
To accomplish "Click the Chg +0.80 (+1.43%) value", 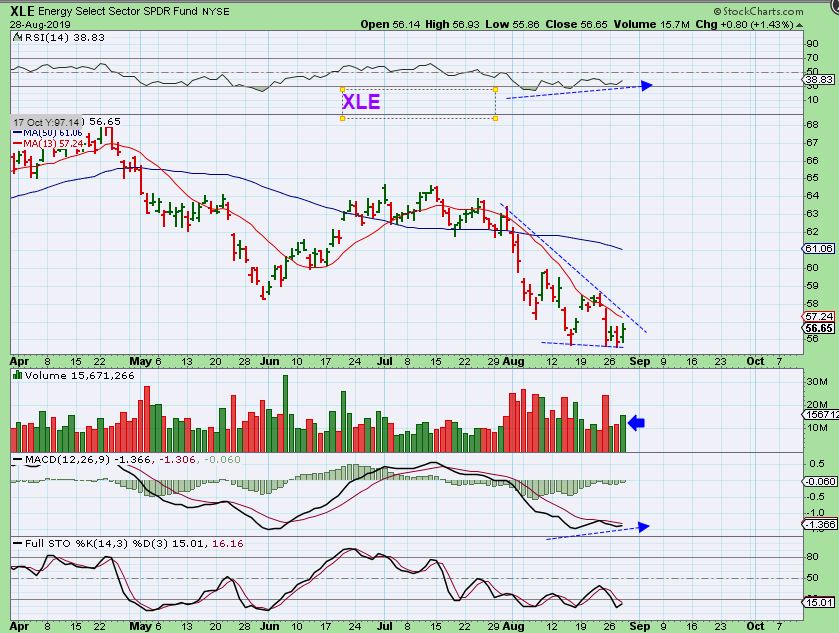I will click(744, 24).
